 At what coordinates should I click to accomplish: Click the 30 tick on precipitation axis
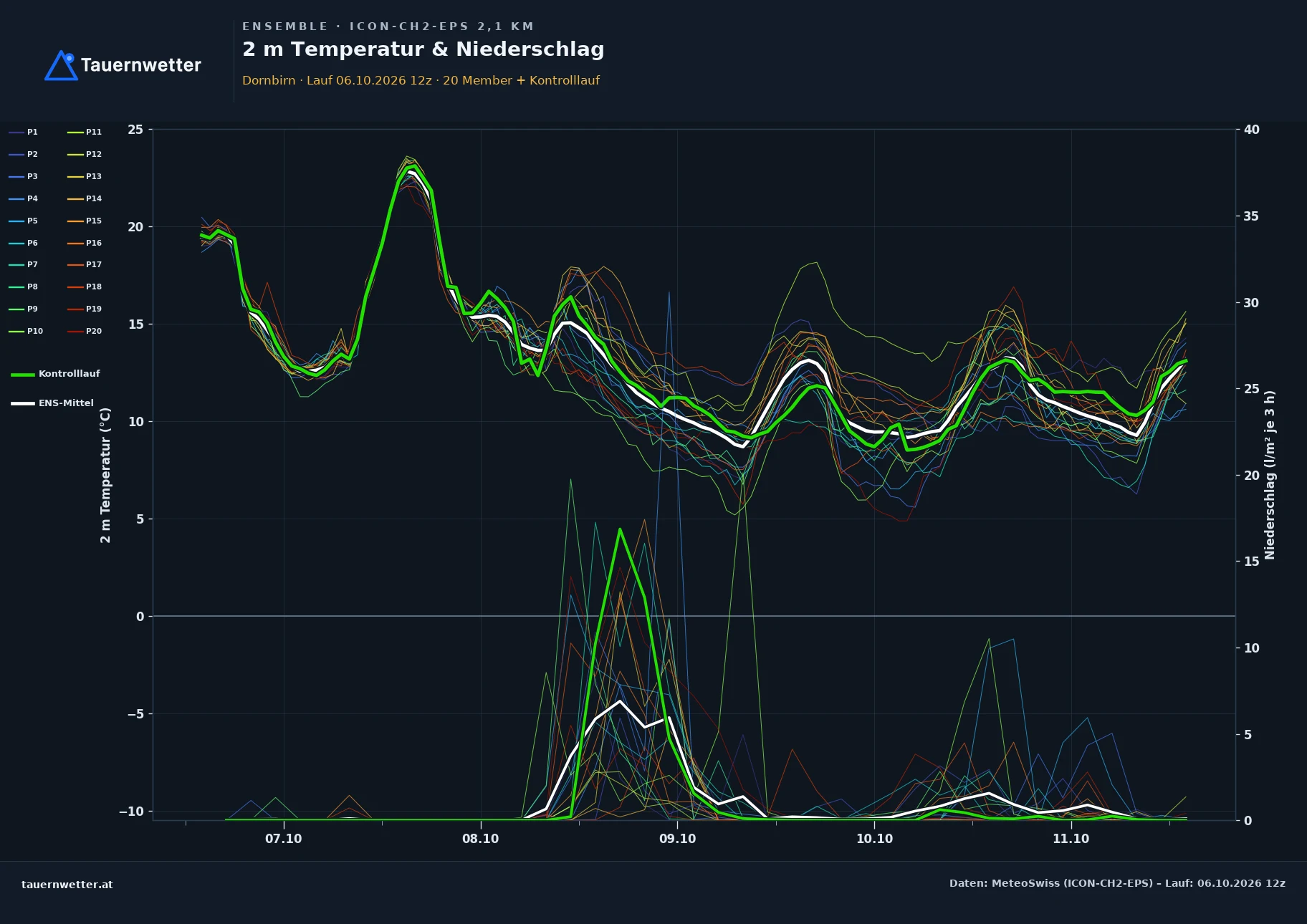click(x=1251, y=303)
